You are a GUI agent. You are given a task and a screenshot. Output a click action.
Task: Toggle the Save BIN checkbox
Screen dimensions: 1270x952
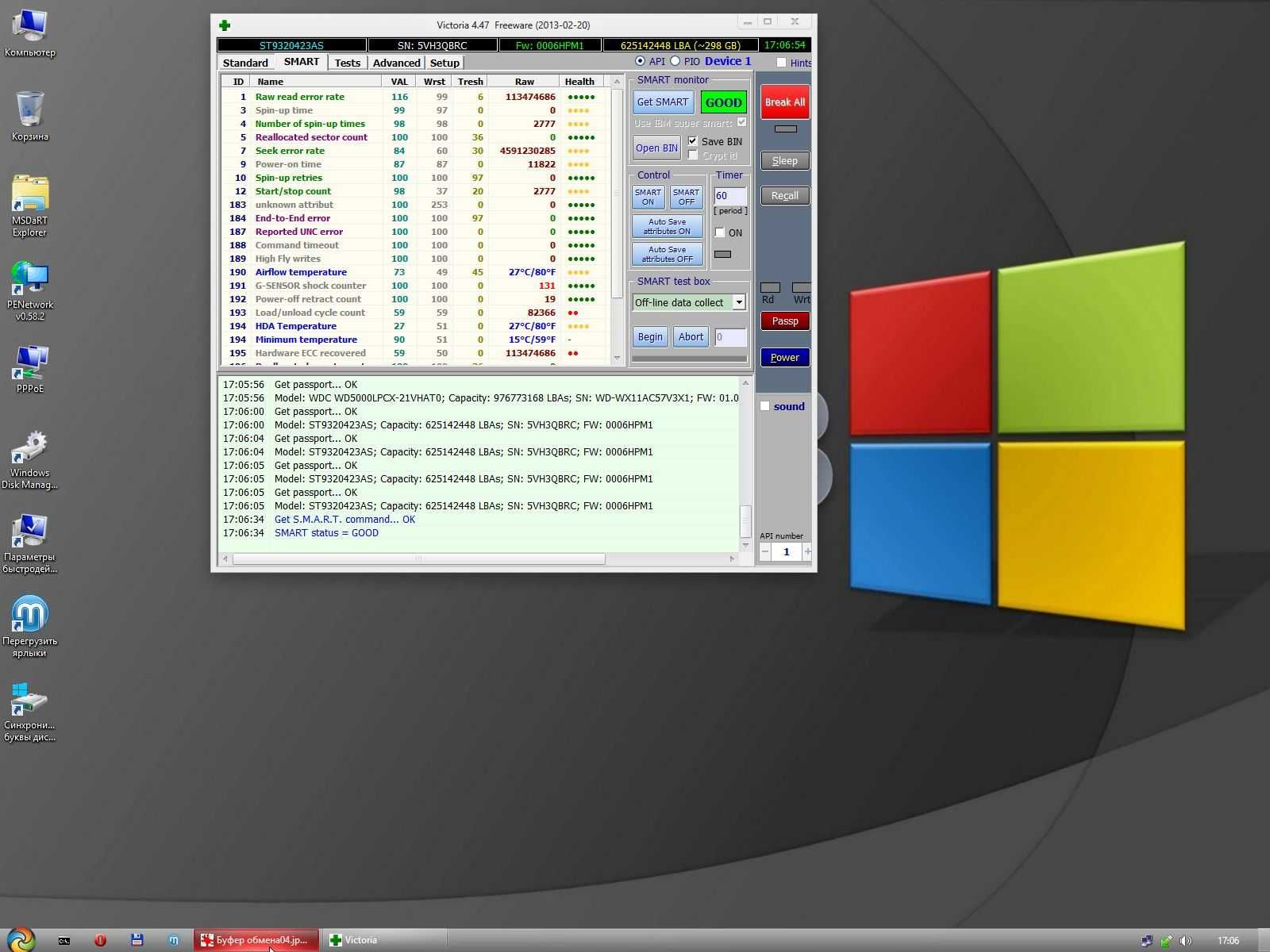coord(693,141)
